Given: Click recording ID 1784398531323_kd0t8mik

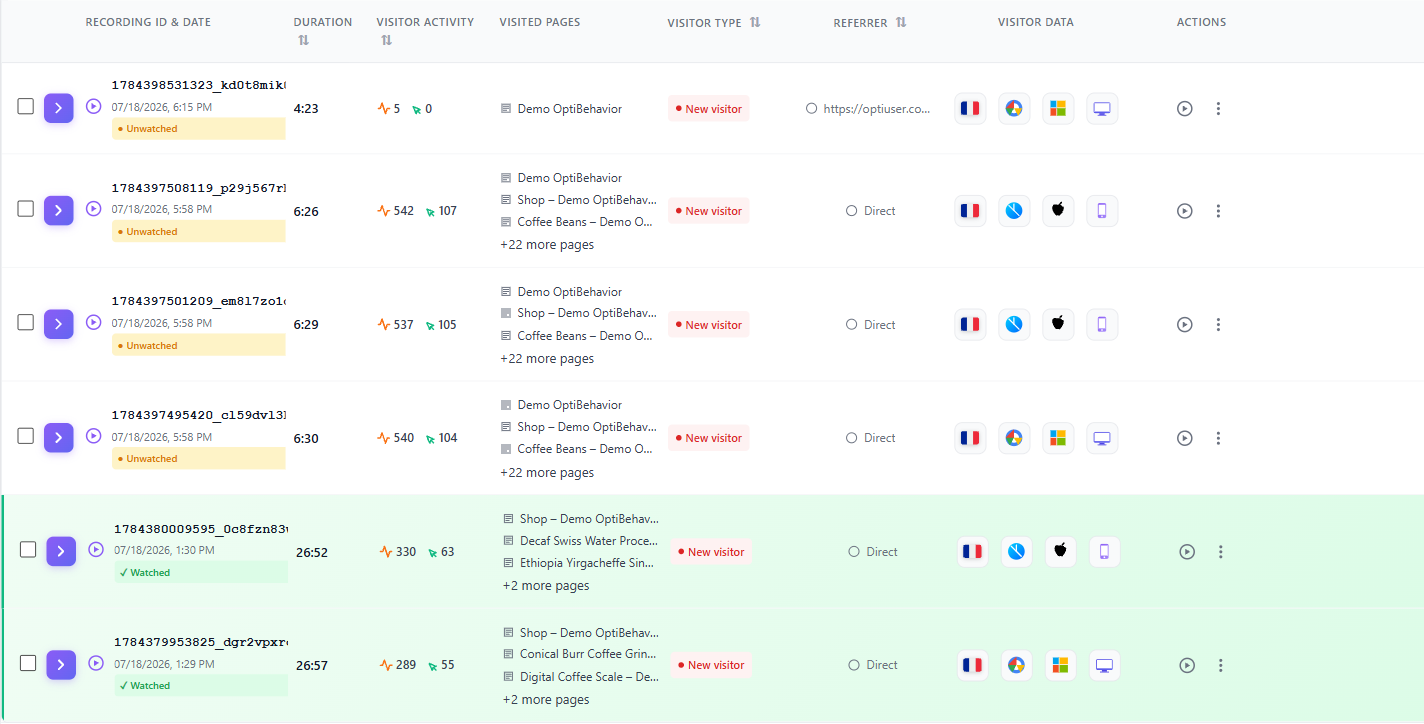Looking at the screenshot, I should 199,86.
